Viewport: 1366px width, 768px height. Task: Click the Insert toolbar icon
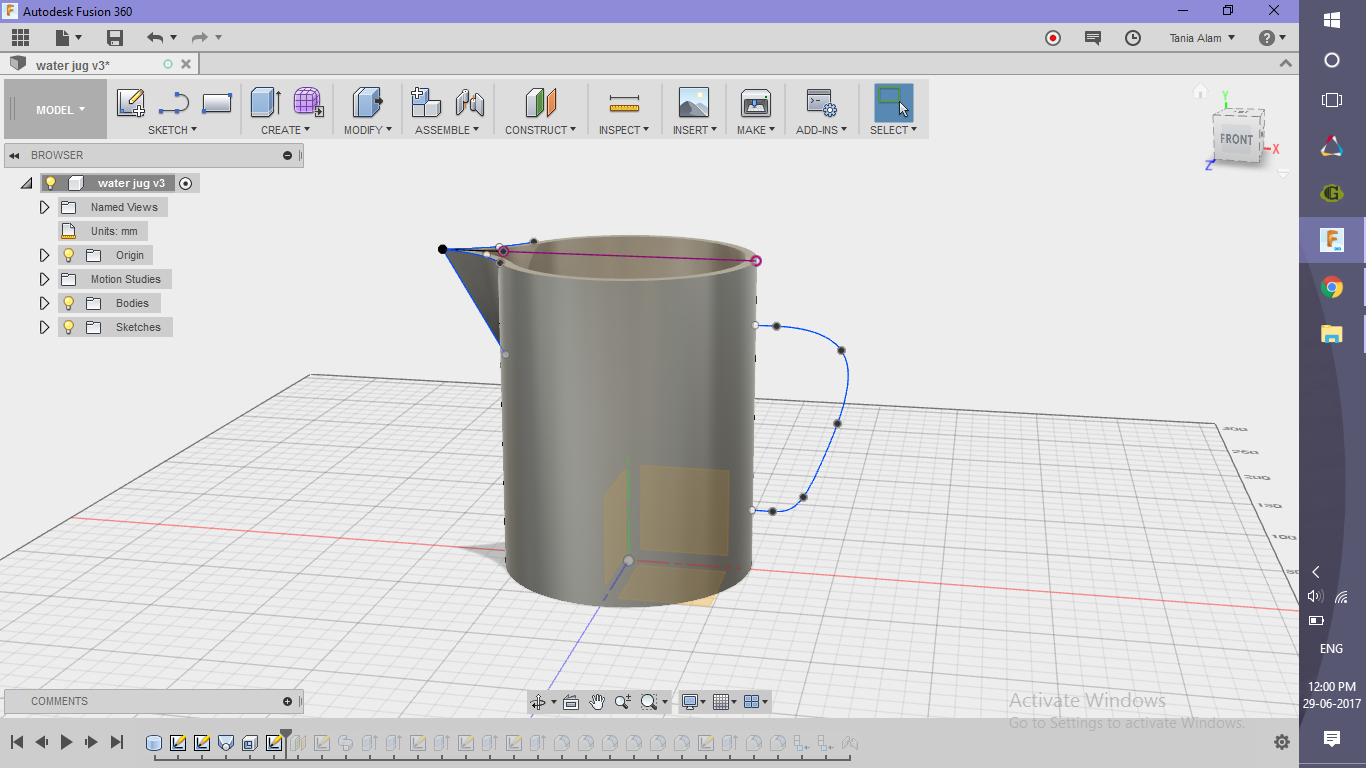click(694, 103)
